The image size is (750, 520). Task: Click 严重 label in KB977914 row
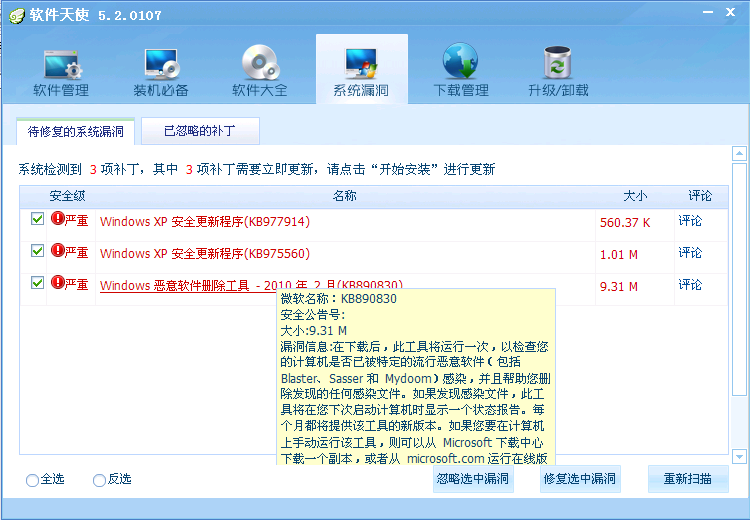77,221
